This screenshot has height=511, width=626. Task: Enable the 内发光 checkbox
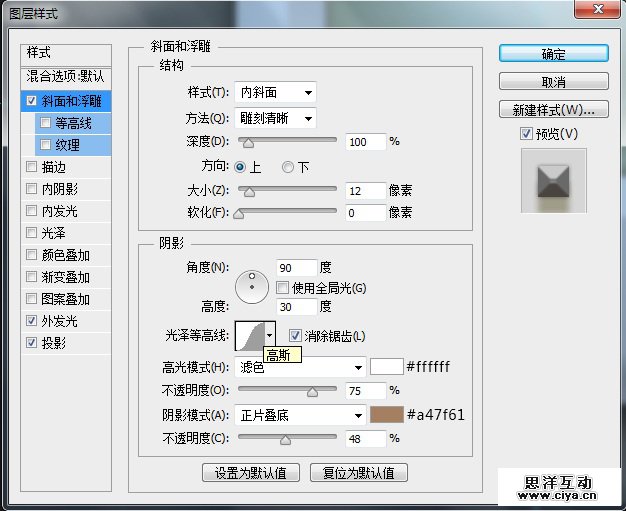(x=31, y=210)
